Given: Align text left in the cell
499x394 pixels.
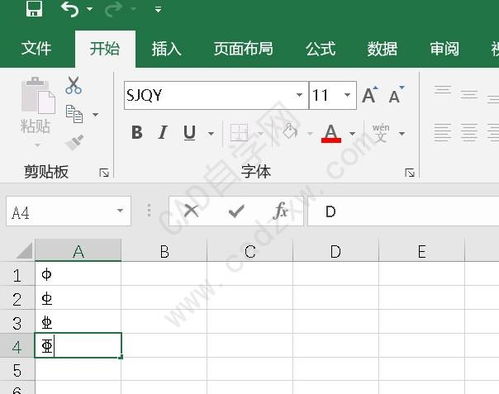Looking at the screenshot, I should coord(442,132).
